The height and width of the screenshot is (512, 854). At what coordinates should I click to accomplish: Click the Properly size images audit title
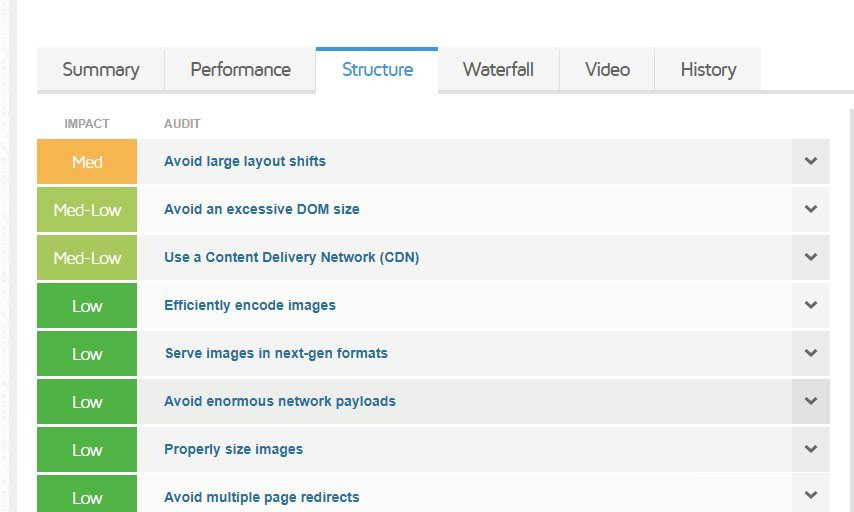(x=233, y=449)
